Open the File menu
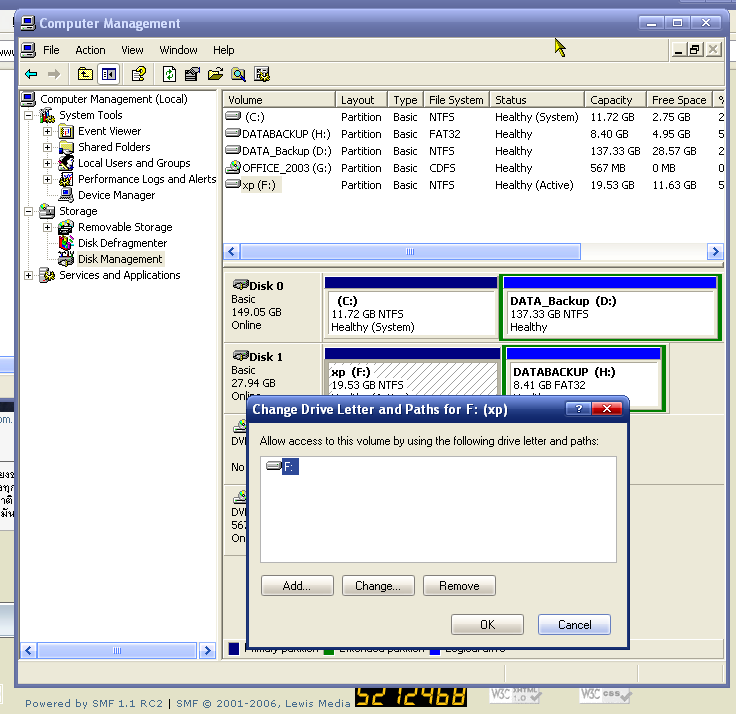 [x=51, y=50]
